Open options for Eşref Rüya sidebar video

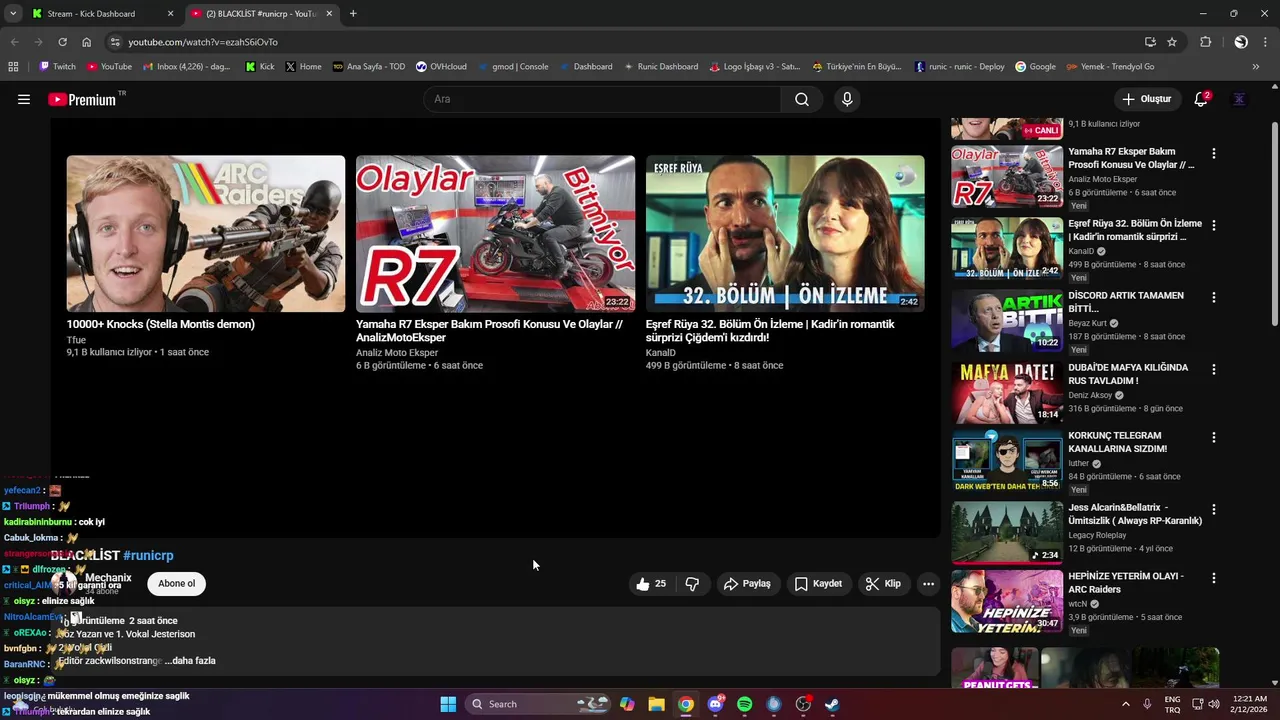point(1214,226)
